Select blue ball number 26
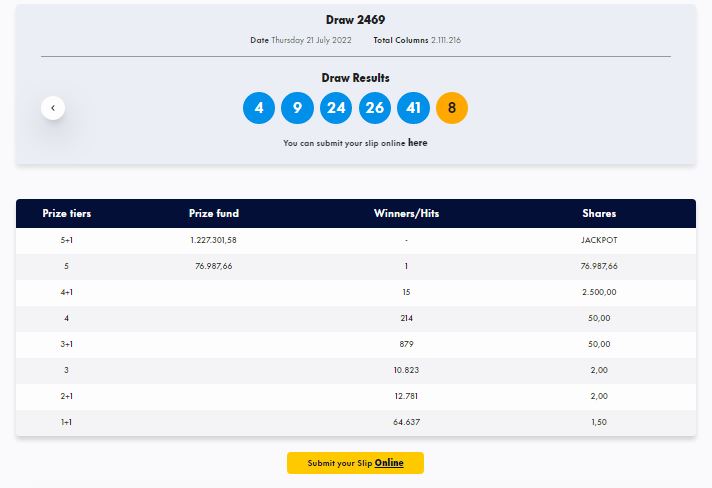Viewport: 712px width, 488px height. coord(375,108)
